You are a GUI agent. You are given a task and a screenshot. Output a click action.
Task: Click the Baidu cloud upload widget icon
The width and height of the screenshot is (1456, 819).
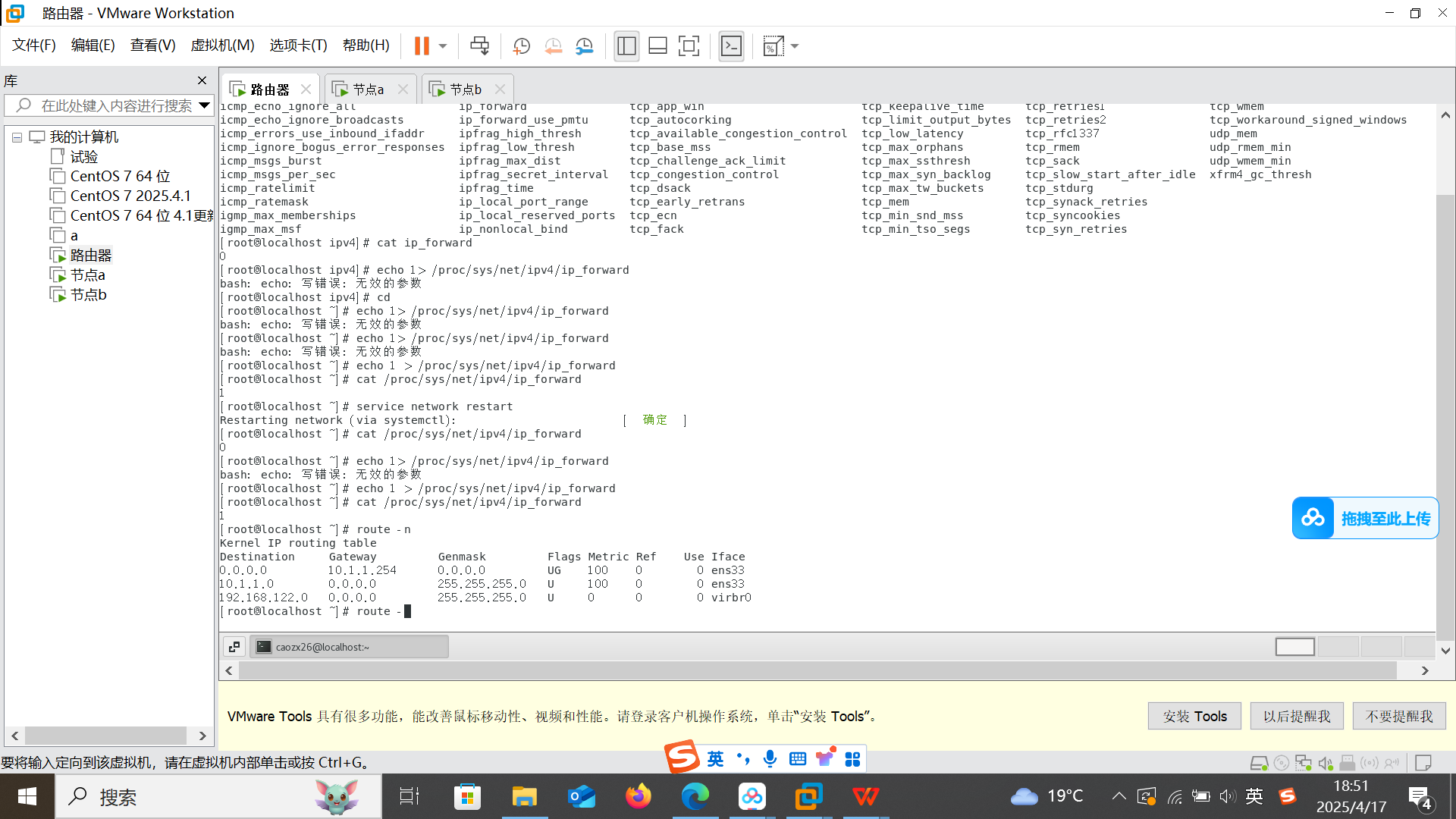pos(1313,518)
